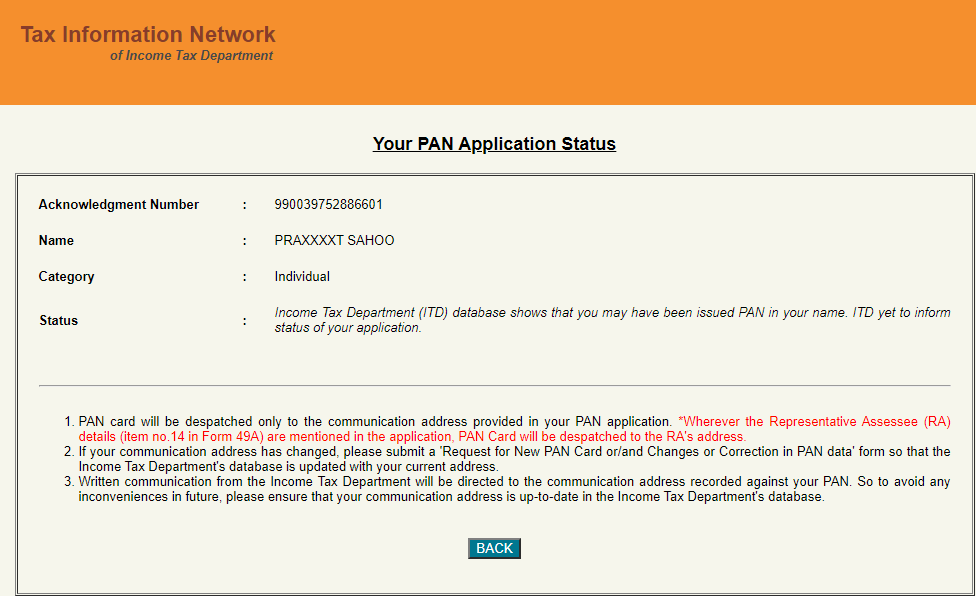Screen dimensions: 976x597
Task: Click the BACK button
Action: (494, 548)
